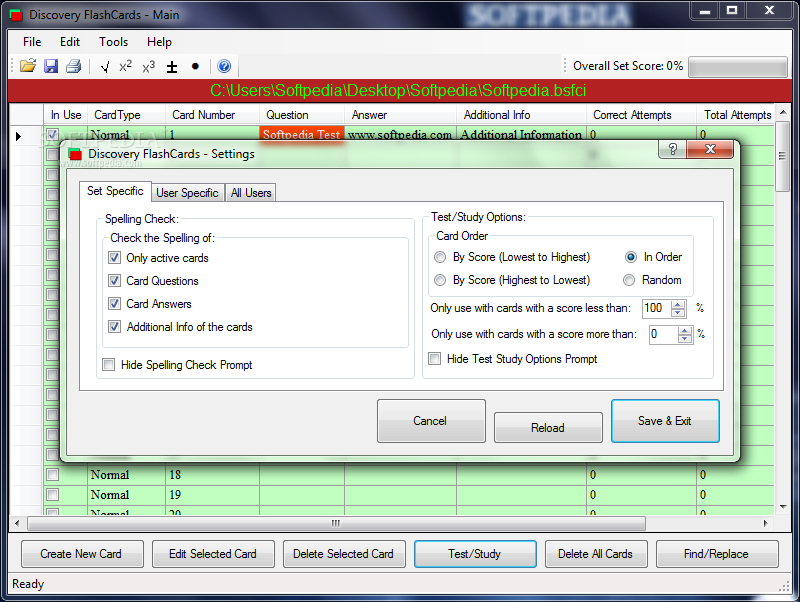Click vertical scrollbar down arrow
Viewport: 800px width, 602px height.
tap(783, 507)
